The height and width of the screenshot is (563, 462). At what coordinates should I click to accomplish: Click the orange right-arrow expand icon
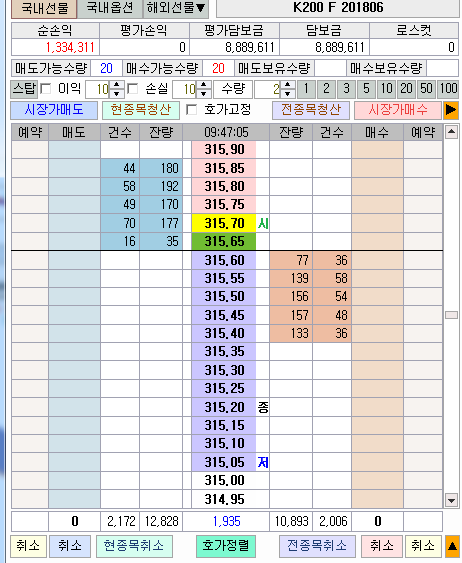click(x=451, y=110)
